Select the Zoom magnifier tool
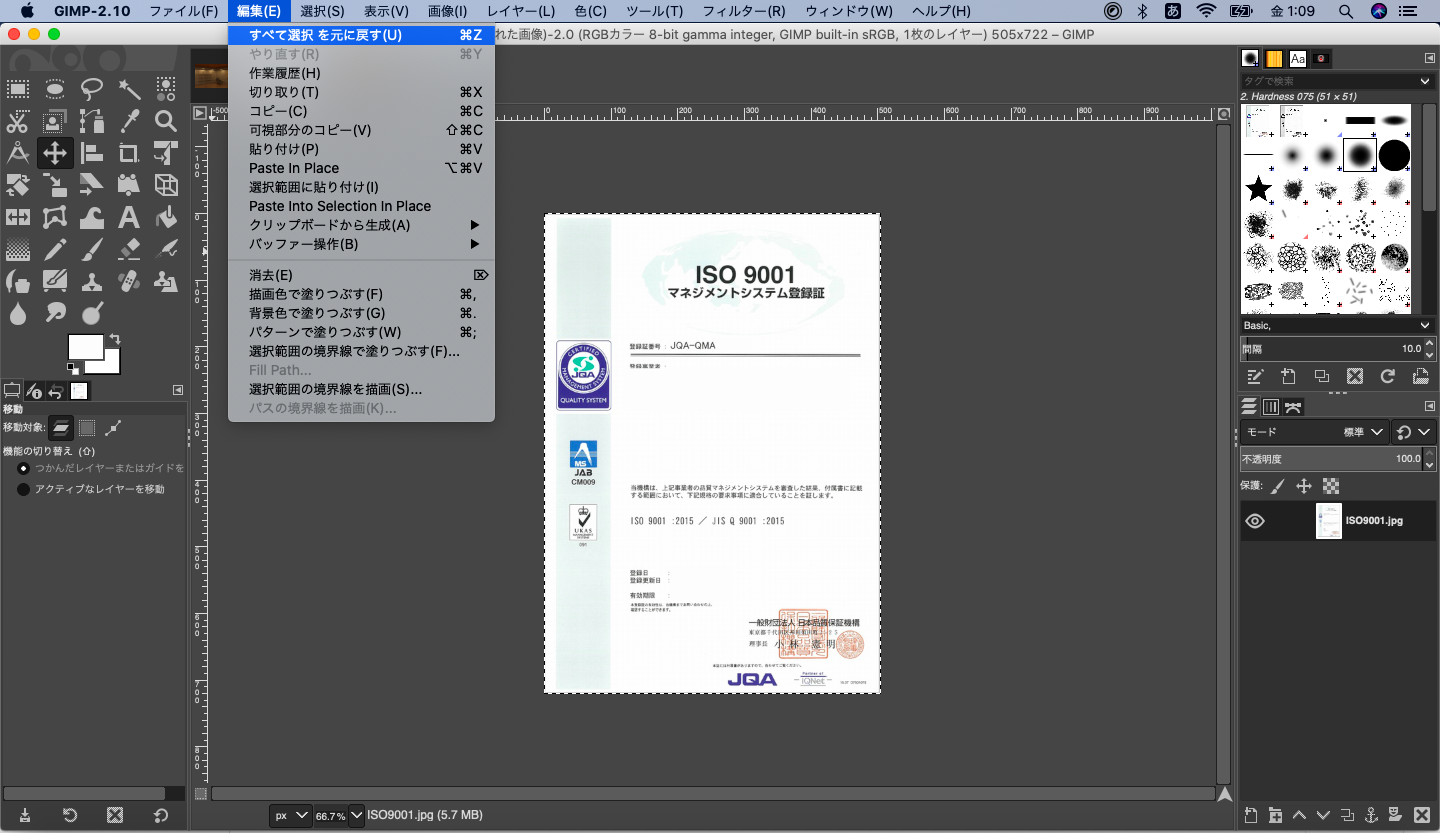 (x=166, y=122)
